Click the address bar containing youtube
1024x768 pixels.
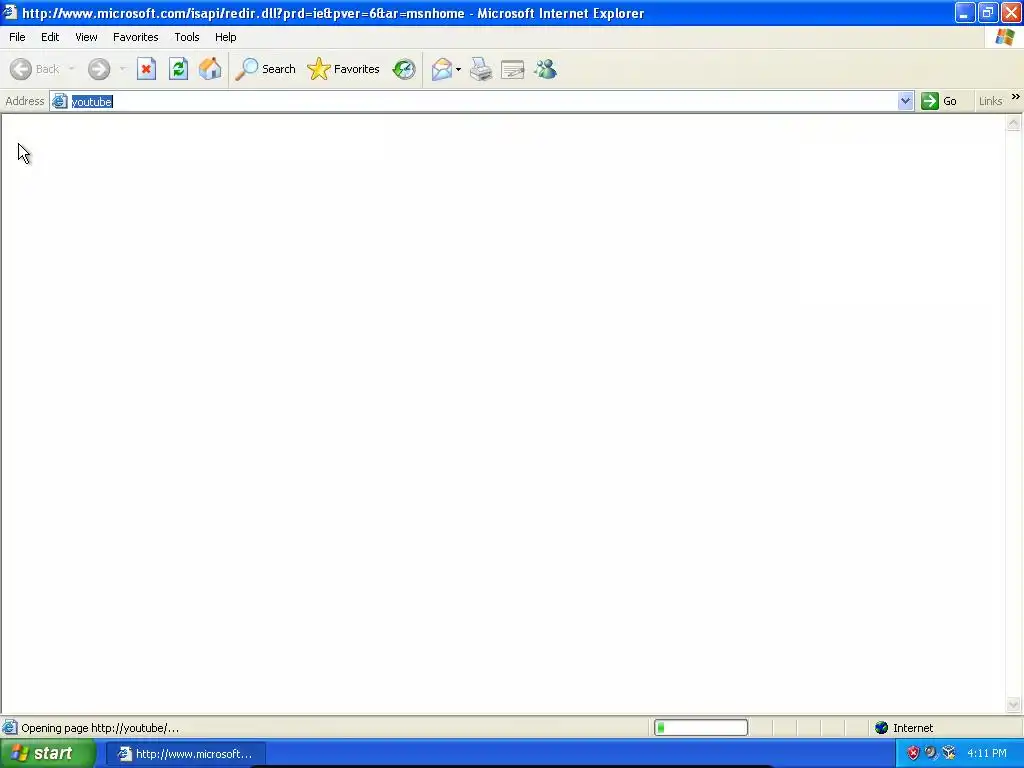click(483, 101)
